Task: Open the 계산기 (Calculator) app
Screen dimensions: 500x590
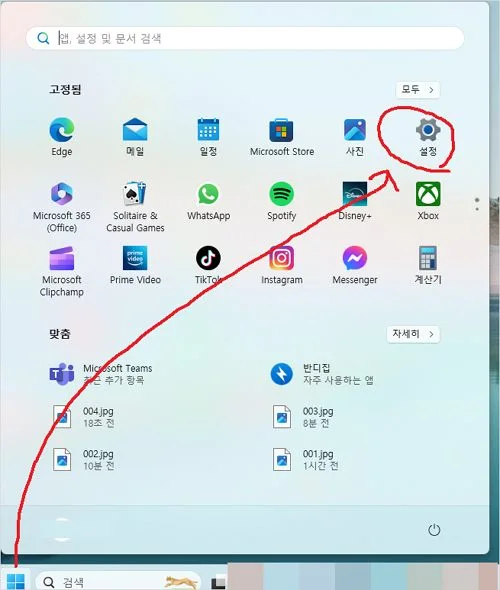Action: (428, 265)
